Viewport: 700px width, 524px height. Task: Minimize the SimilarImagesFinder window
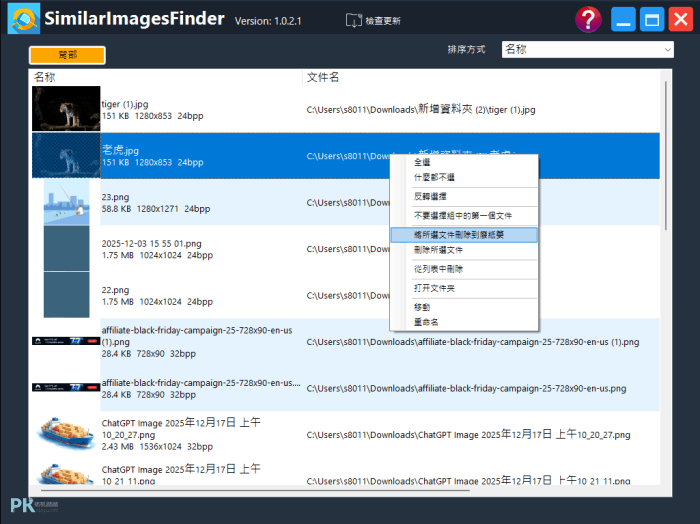point(623,20)
